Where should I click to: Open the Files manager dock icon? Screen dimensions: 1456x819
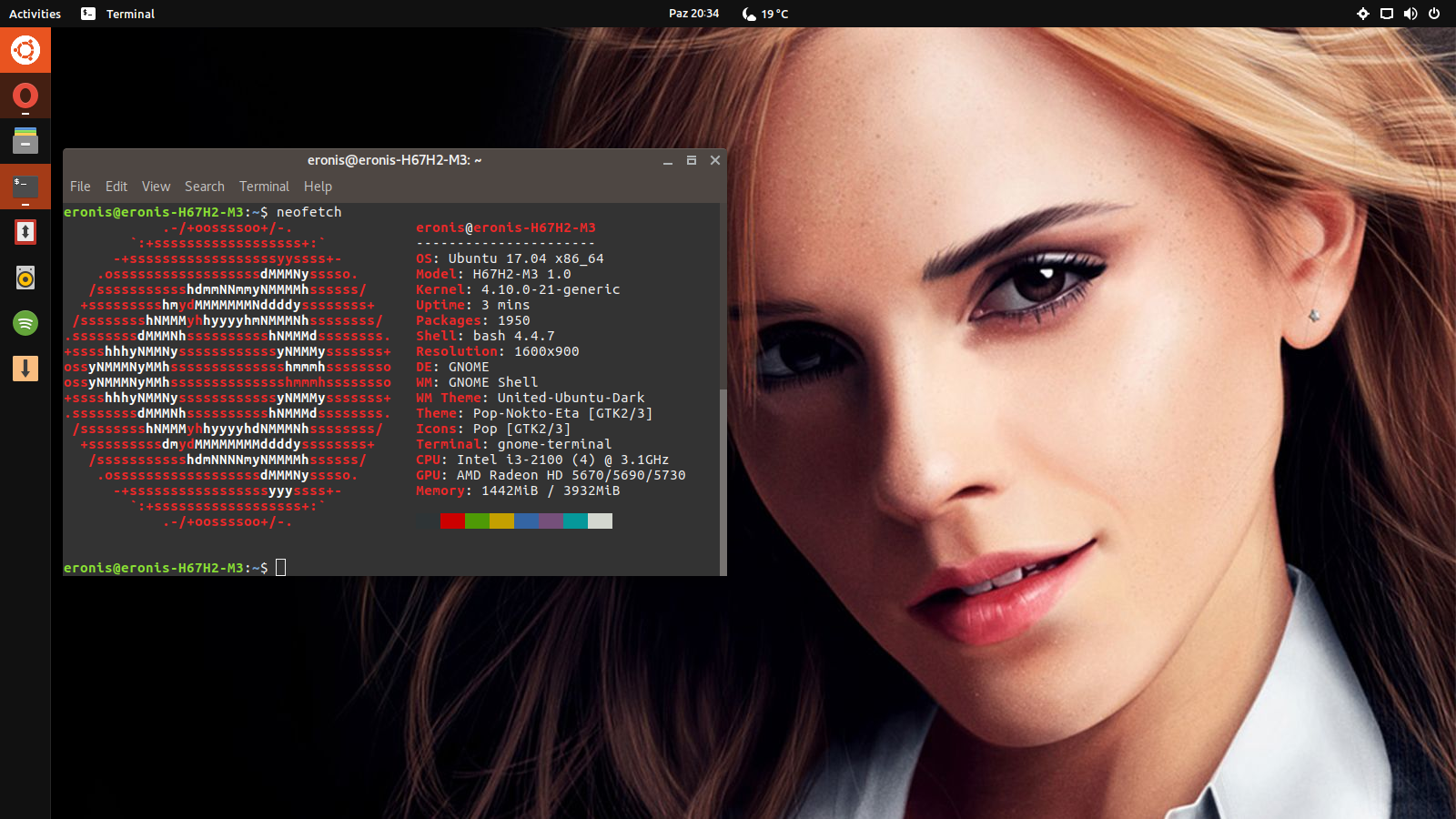pyautogui.click(x=25, y=141)
